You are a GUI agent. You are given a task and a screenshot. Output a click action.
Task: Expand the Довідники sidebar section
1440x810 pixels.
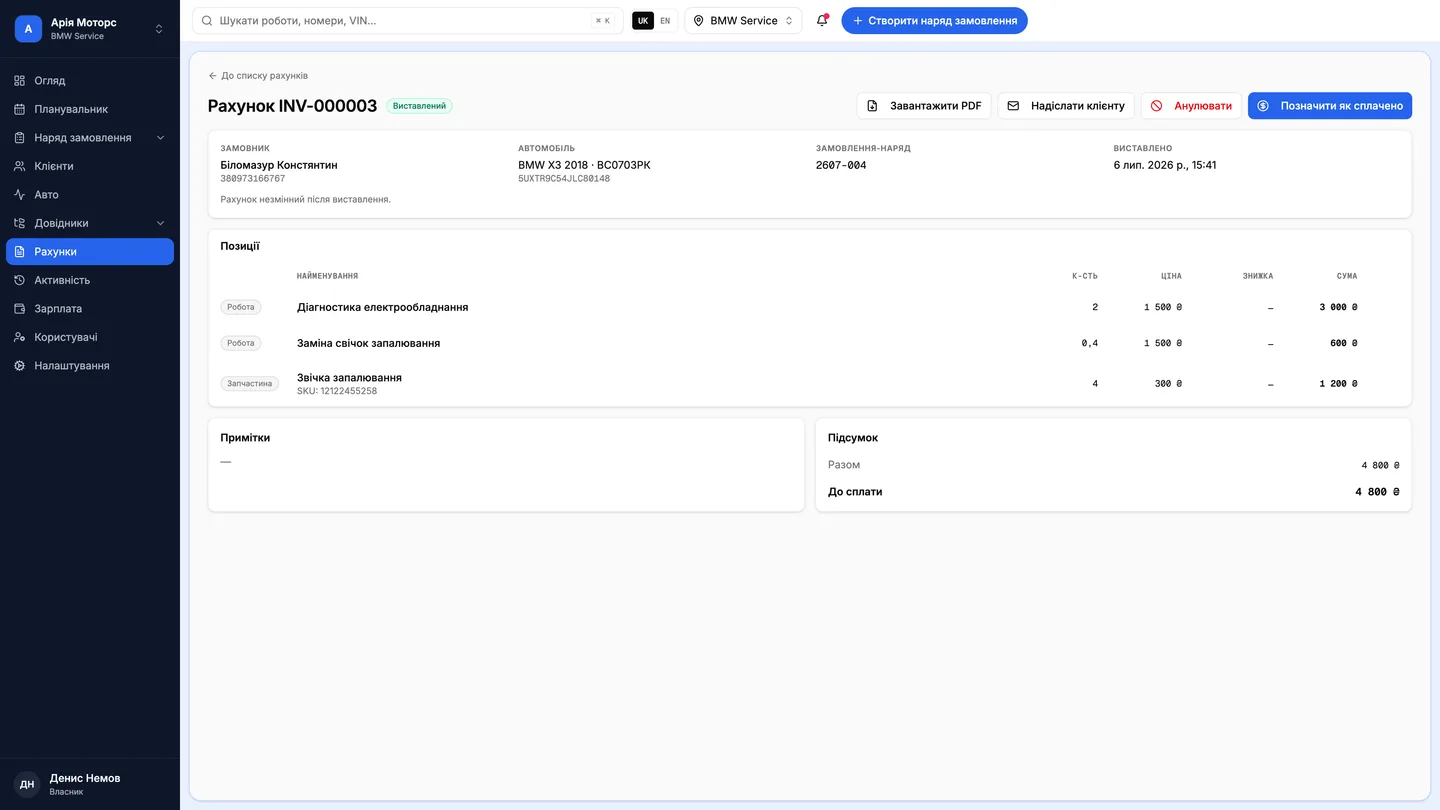point(90,223)
